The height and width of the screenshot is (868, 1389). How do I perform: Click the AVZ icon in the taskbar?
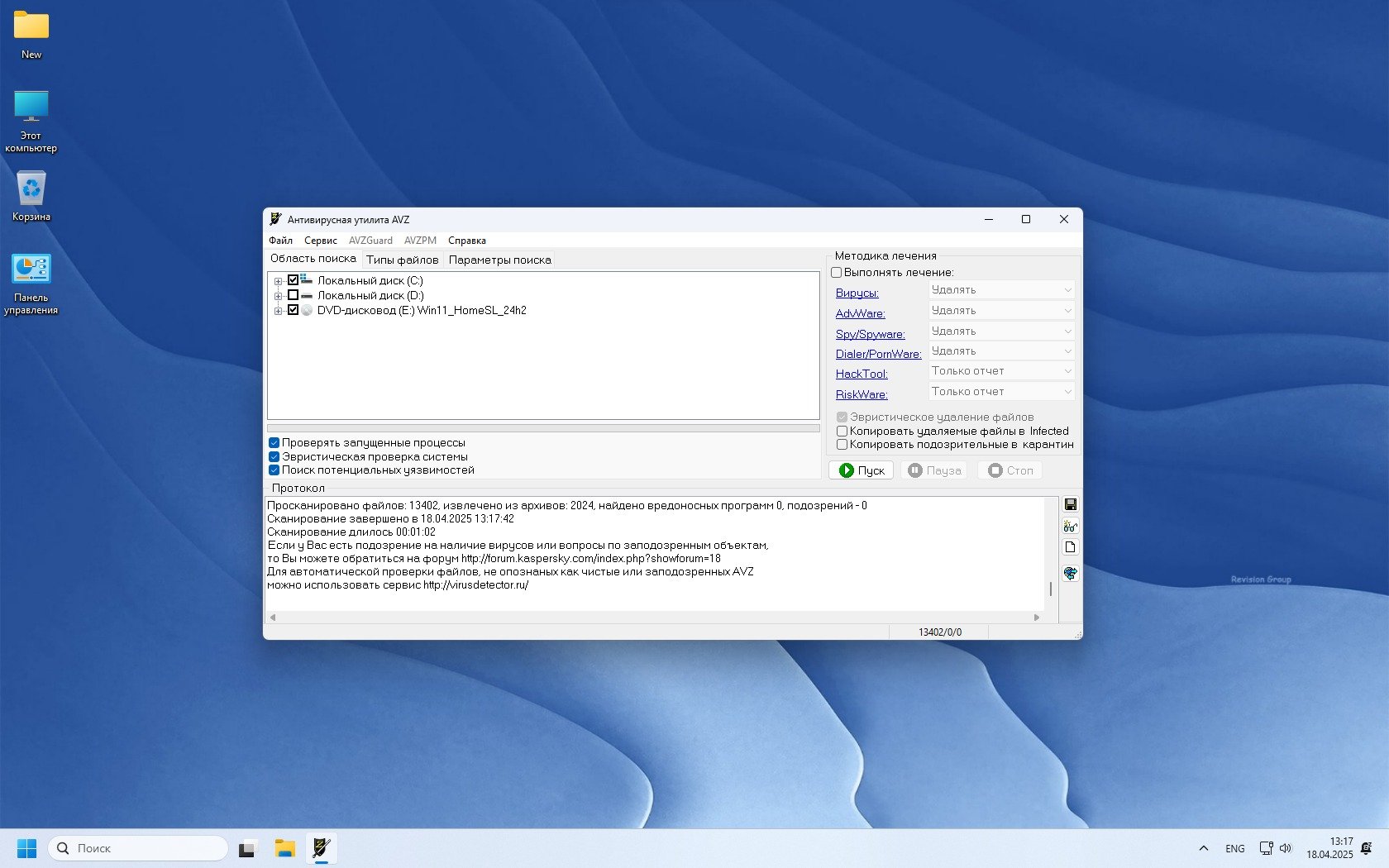[x=322, y=848]
